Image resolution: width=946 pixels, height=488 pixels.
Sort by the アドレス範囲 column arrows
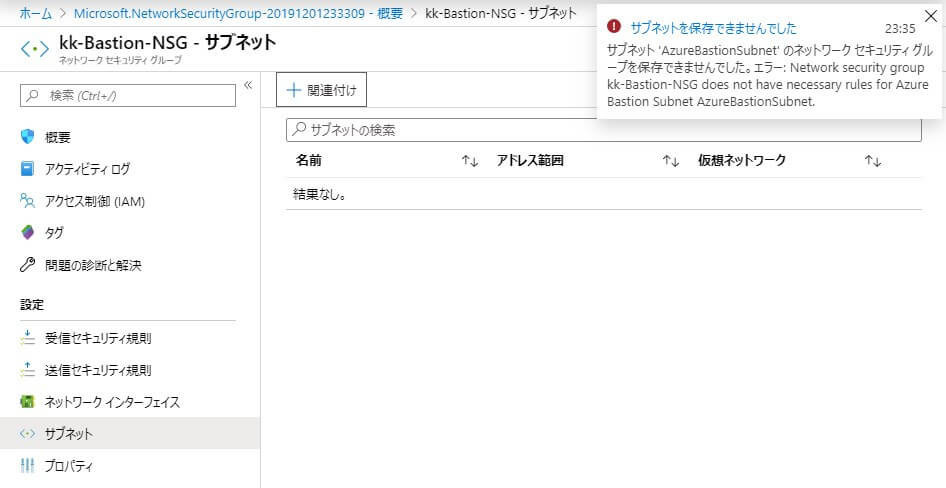(671, 161)
